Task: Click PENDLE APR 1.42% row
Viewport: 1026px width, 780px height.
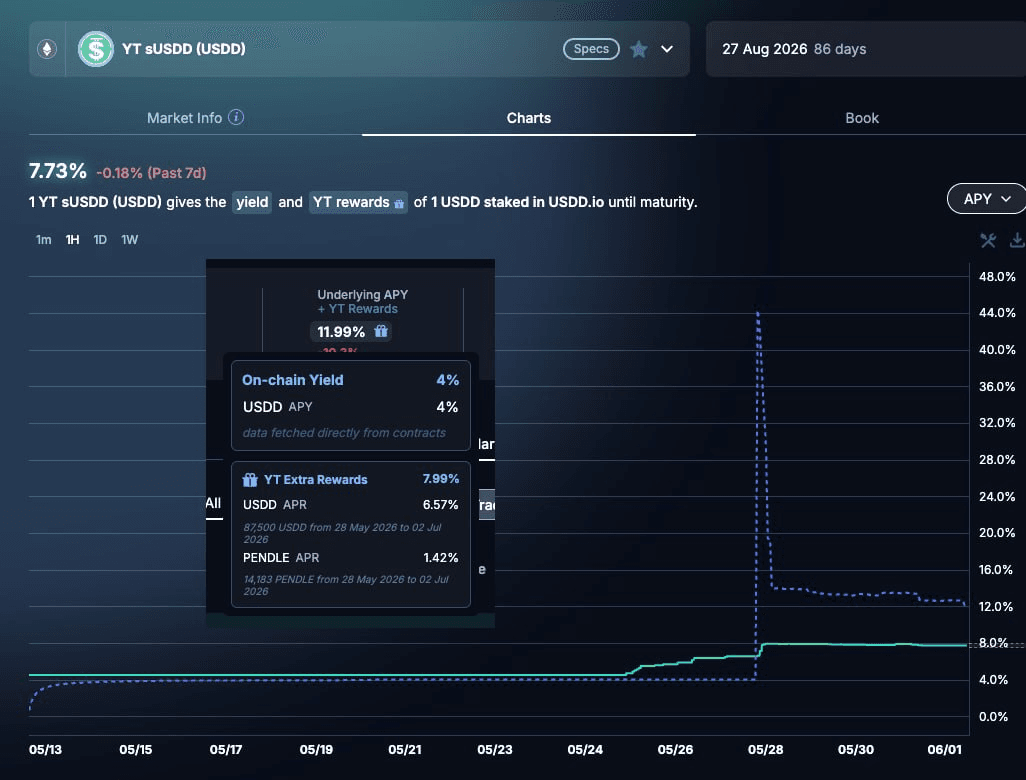Action: [351, 558]
